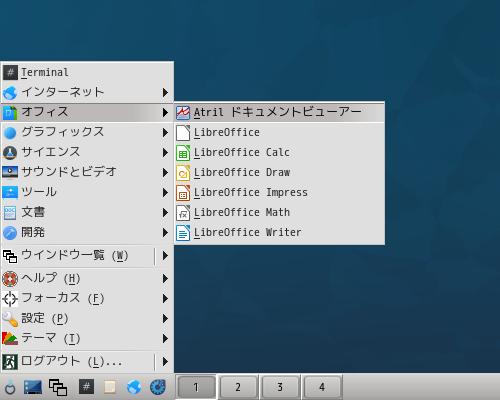The image size is (500, 400).
Task: Click the show desktop taskbar icon
Action: pos(33,387)
